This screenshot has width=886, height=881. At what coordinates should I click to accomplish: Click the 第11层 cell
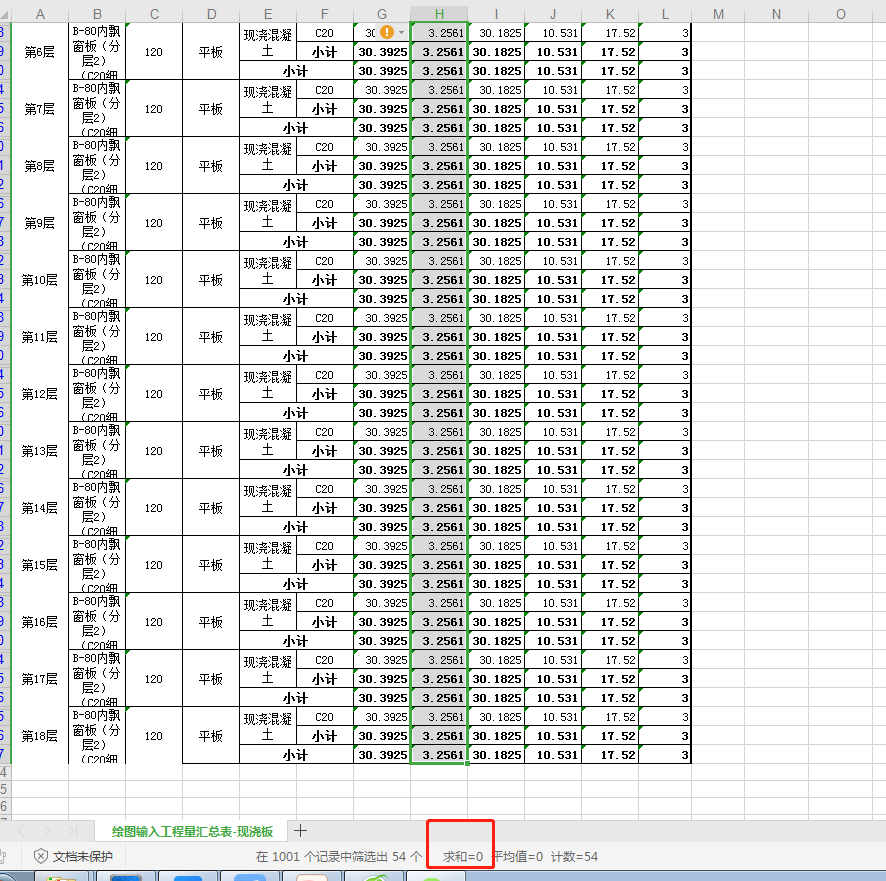click(40, 337)
